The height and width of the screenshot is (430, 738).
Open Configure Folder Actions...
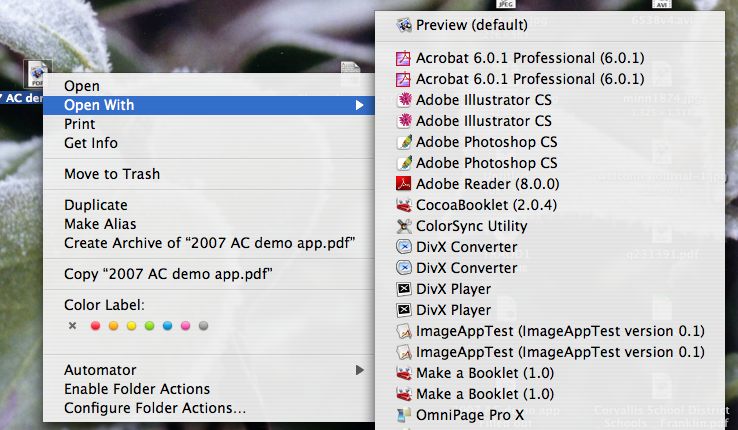click(209, 408)
